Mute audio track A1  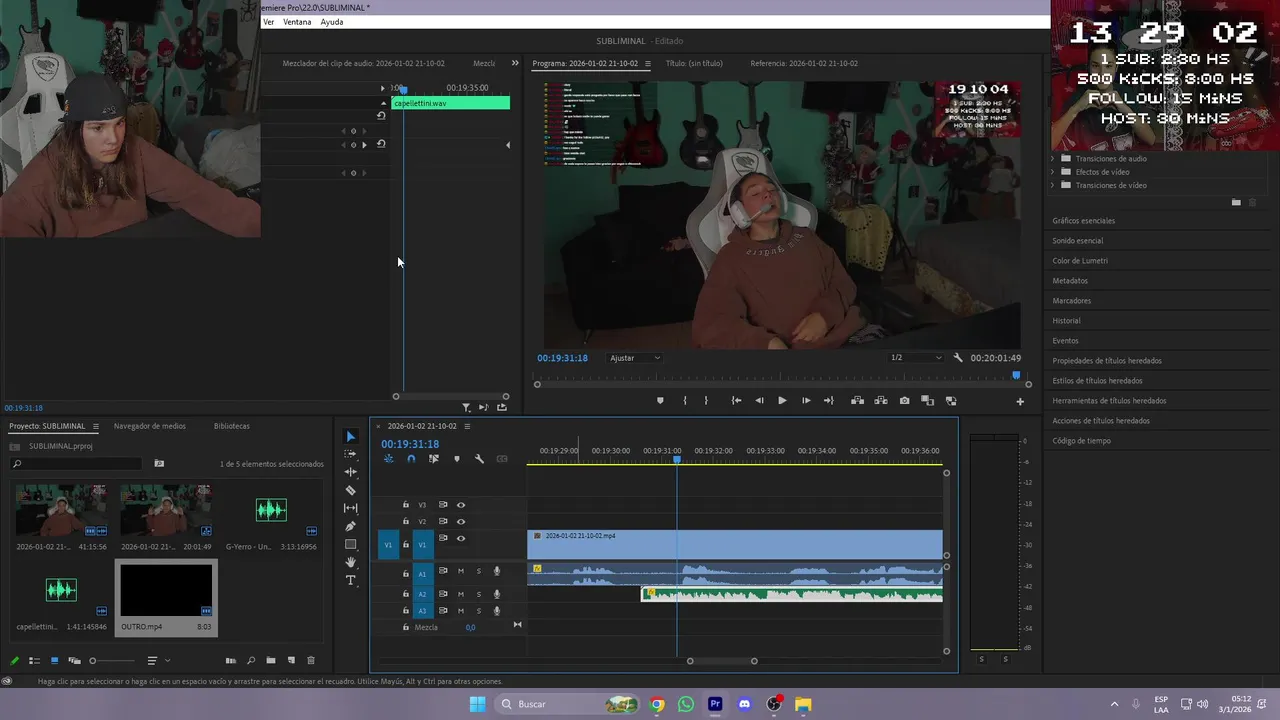coord(461,571)
